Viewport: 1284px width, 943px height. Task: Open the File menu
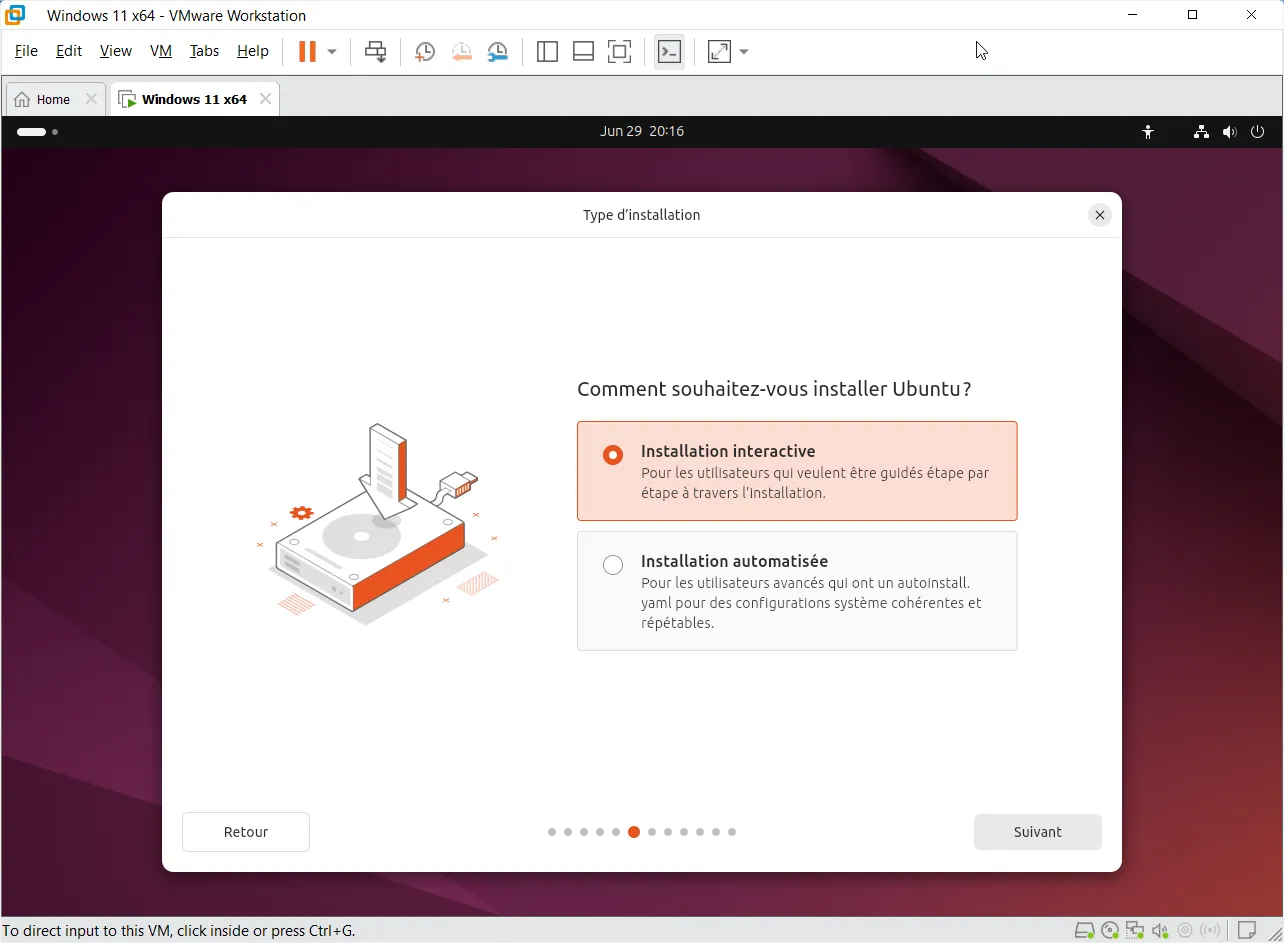coord(26,51)
